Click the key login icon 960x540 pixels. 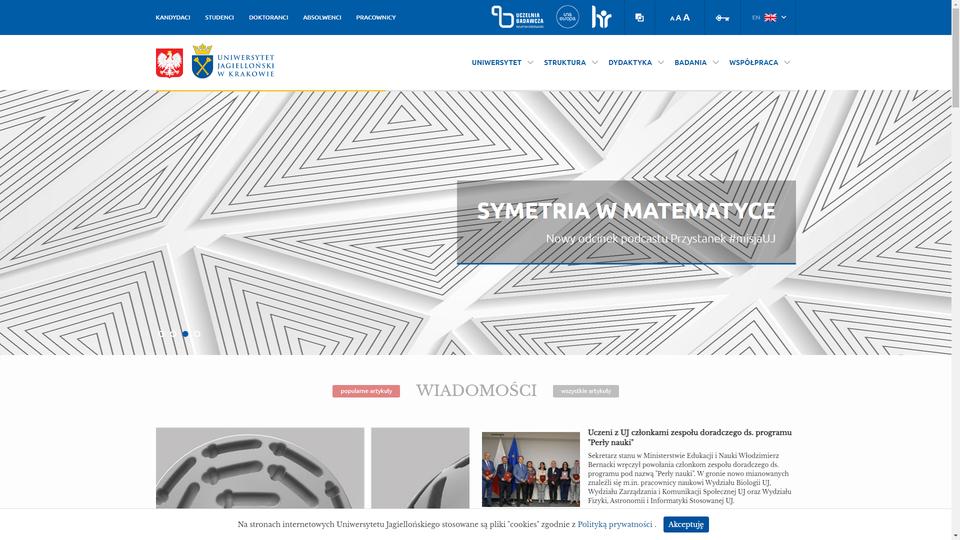(x=722, y=18)
